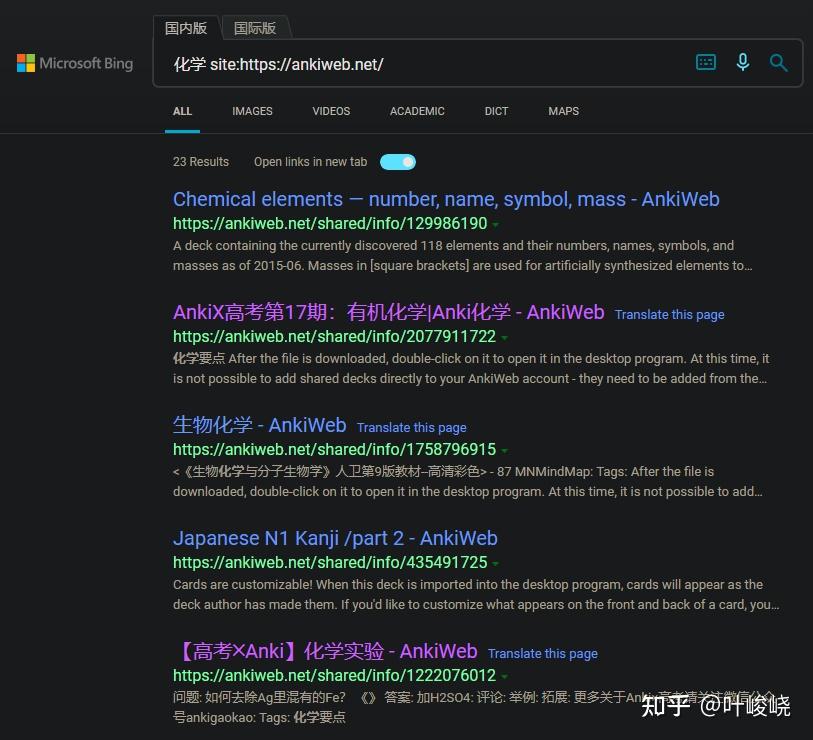Click URL ankiweb.net/shared/info/1758796915
Image resolution: width=813 pixels, height=740 pixels.
(x=334, y=450)
